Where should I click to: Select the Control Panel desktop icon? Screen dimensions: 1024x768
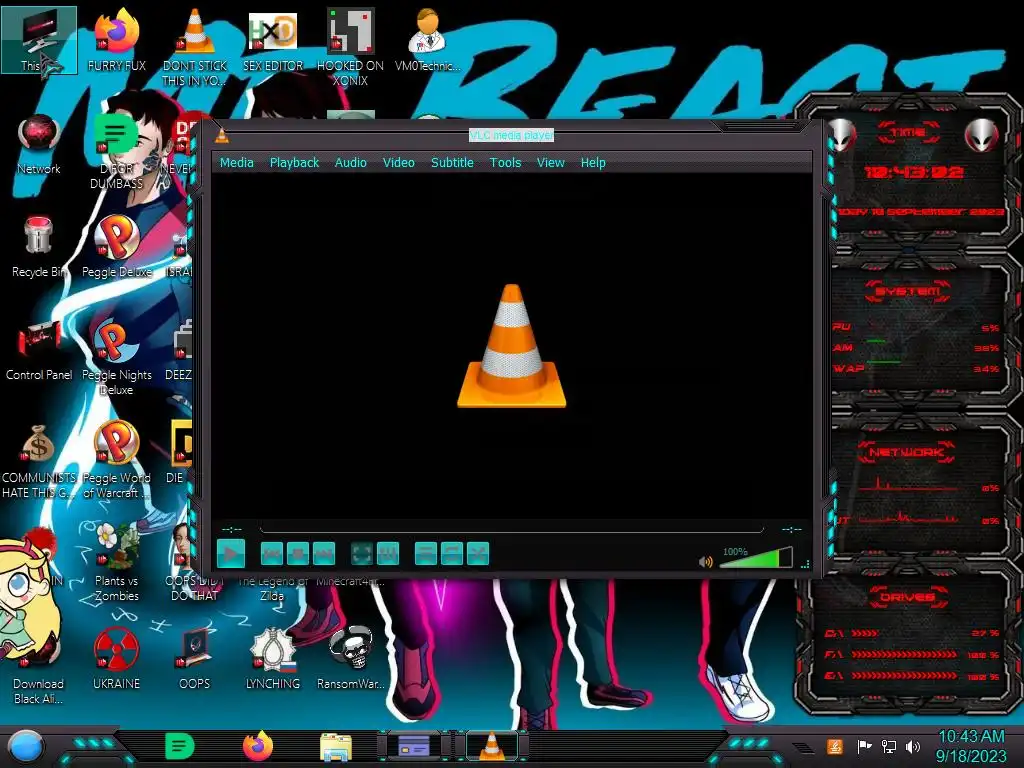click(x=39, y=350)
